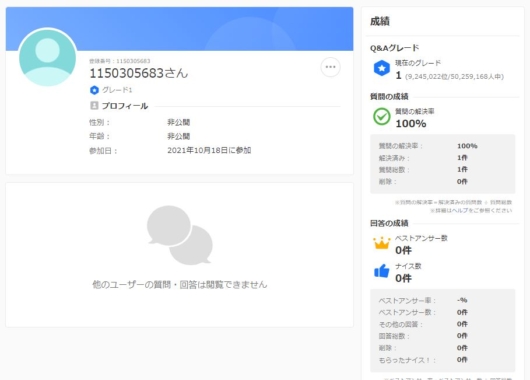Click the 年齢 value 非公開
This screenshot has width=530, height=380.
coord(178,136)
